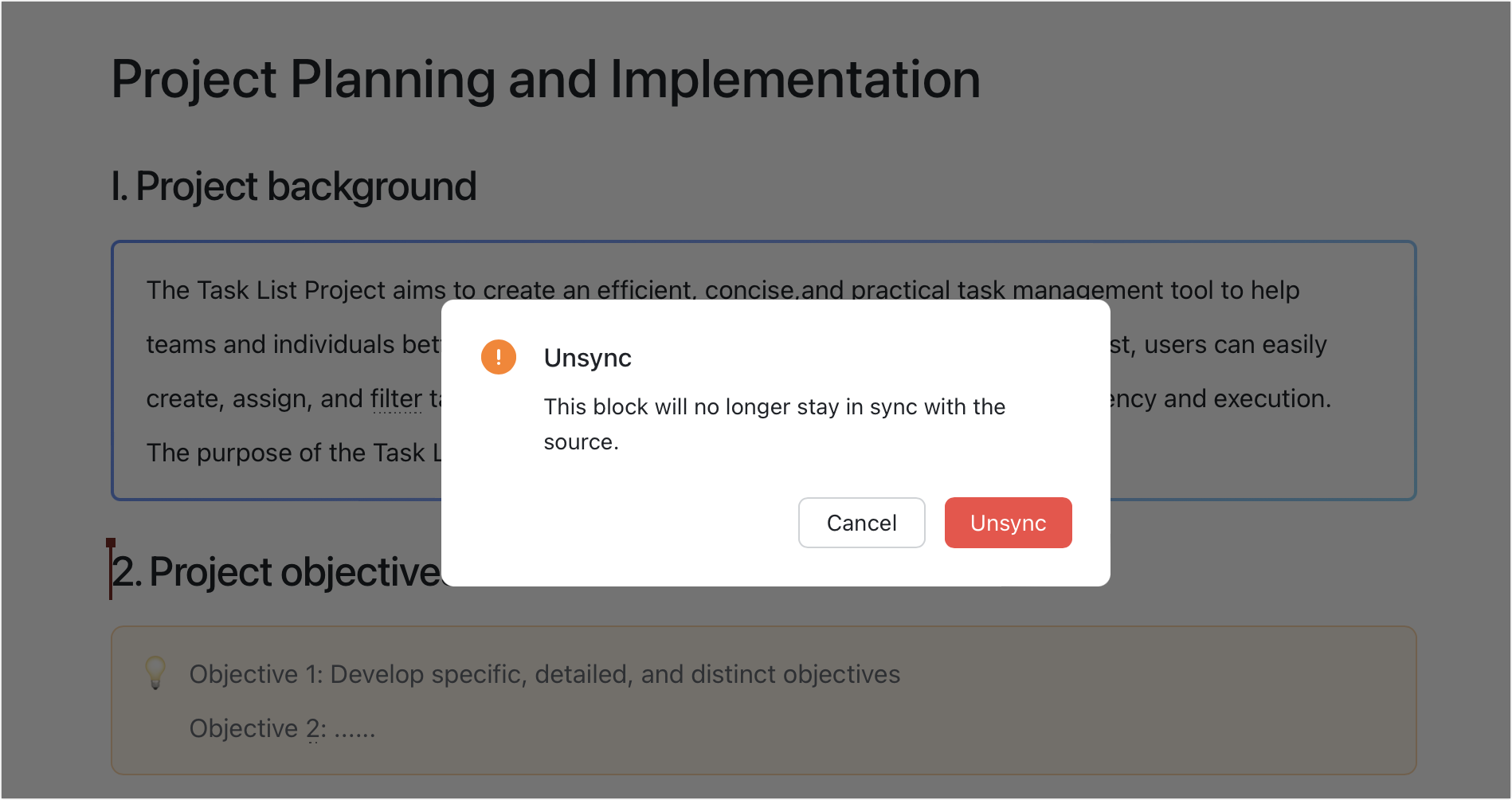Click the Unsync dialog title text
The image size is (1512, 800).
(587, 358)
